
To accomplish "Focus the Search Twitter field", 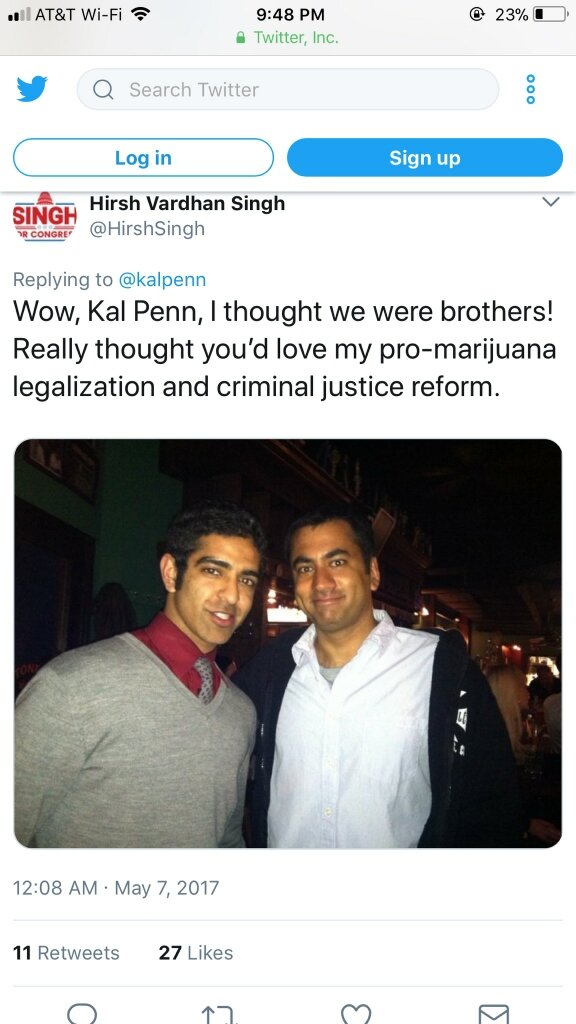I will (288, 89).
